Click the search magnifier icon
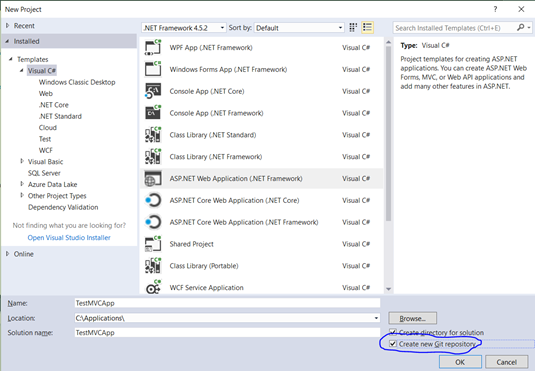Screen dimensions: 535x371 [x=520, y=28]
